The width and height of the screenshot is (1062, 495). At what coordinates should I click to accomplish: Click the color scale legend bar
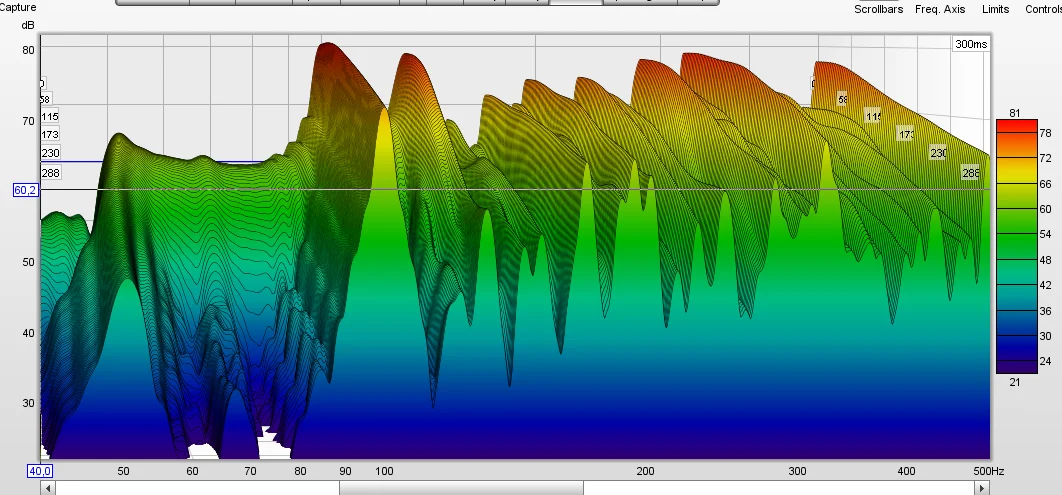click(x=1016, y=246)
